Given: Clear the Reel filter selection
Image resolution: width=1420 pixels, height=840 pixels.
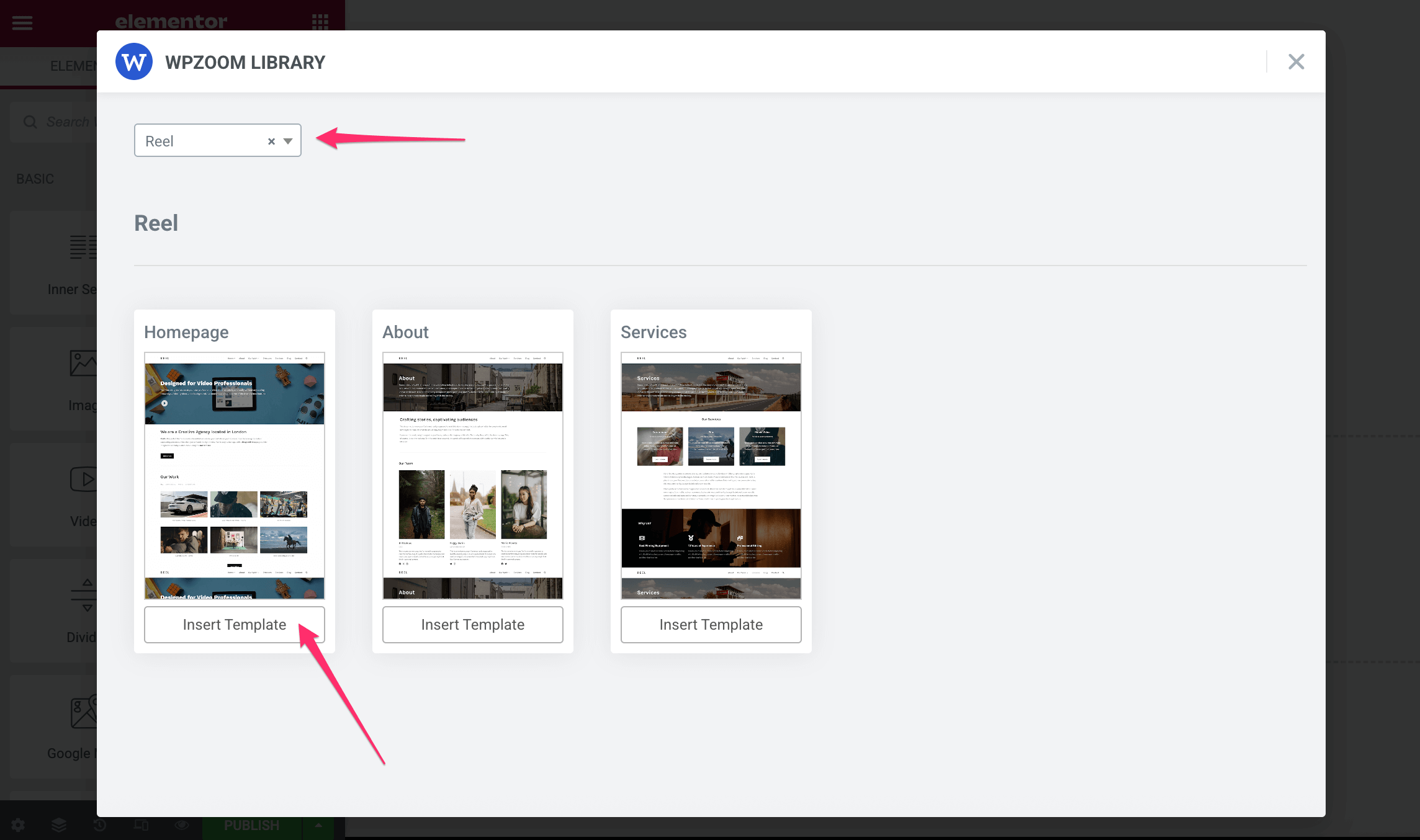Looking at the screenshot, I should click(x=271, y=141).
